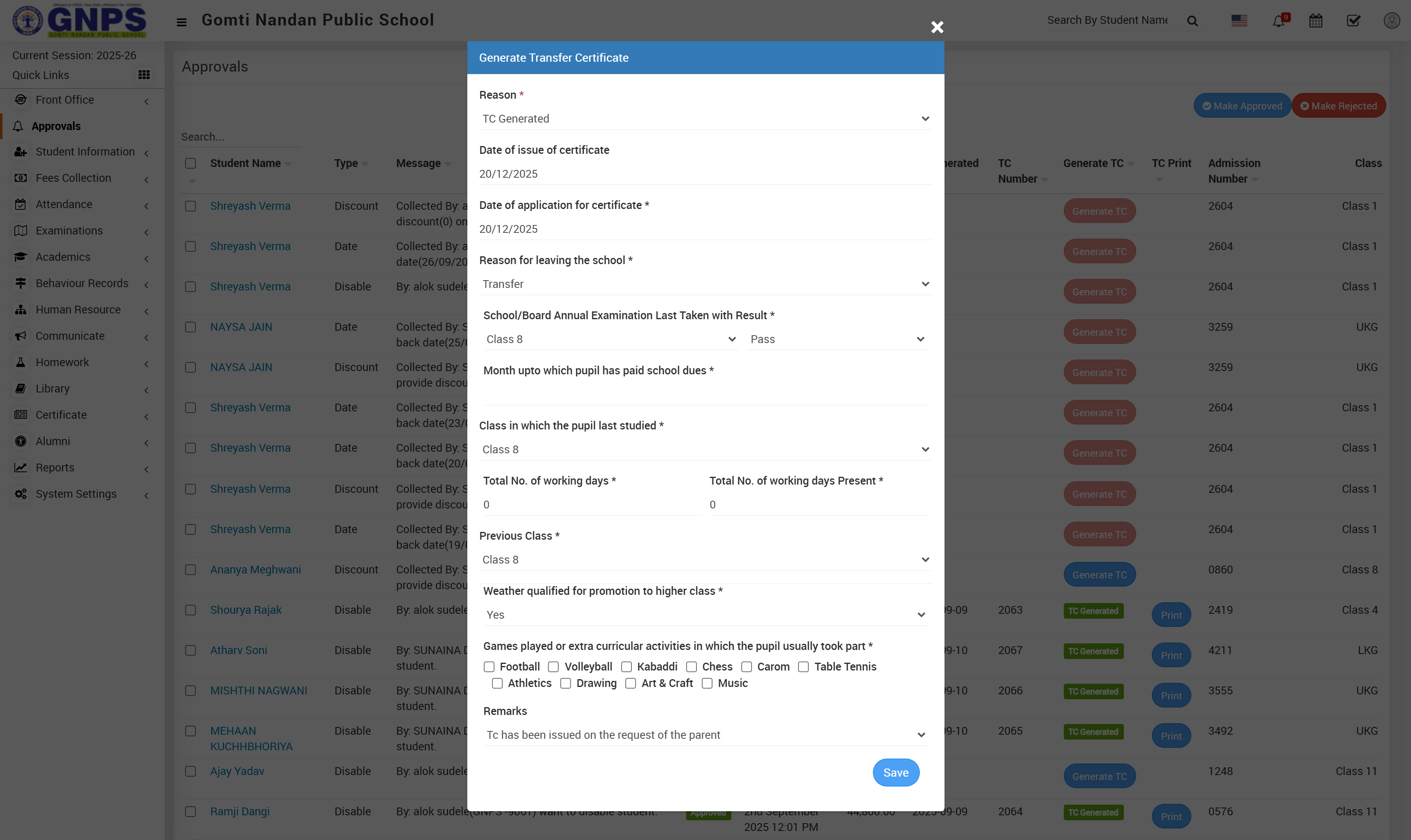Expand the Front Office sidebar chevron
Screen dimensions: 1411x840
click(146, 101)
